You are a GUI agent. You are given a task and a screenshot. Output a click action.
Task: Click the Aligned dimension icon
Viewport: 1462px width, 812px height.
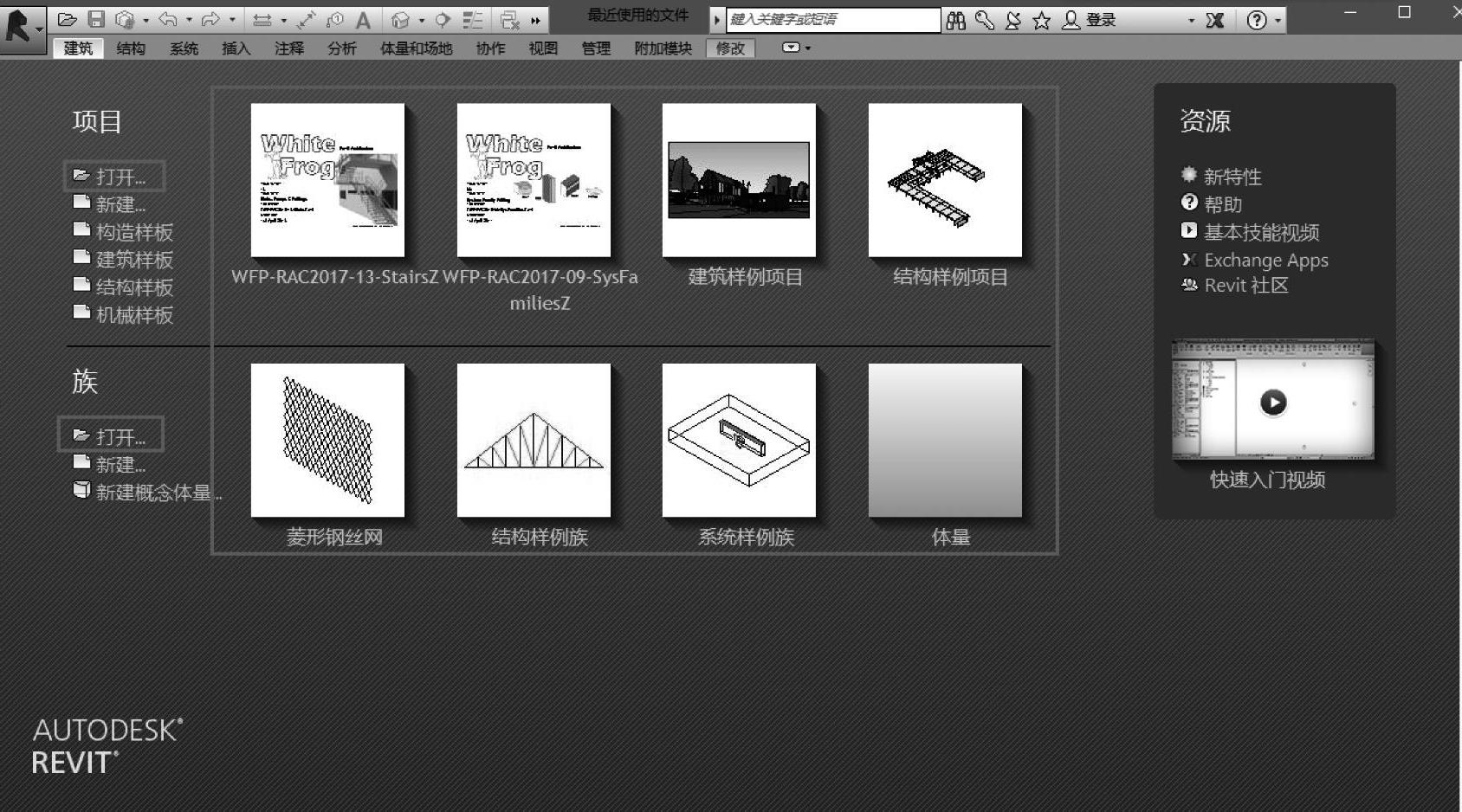[x=307, y=20]
